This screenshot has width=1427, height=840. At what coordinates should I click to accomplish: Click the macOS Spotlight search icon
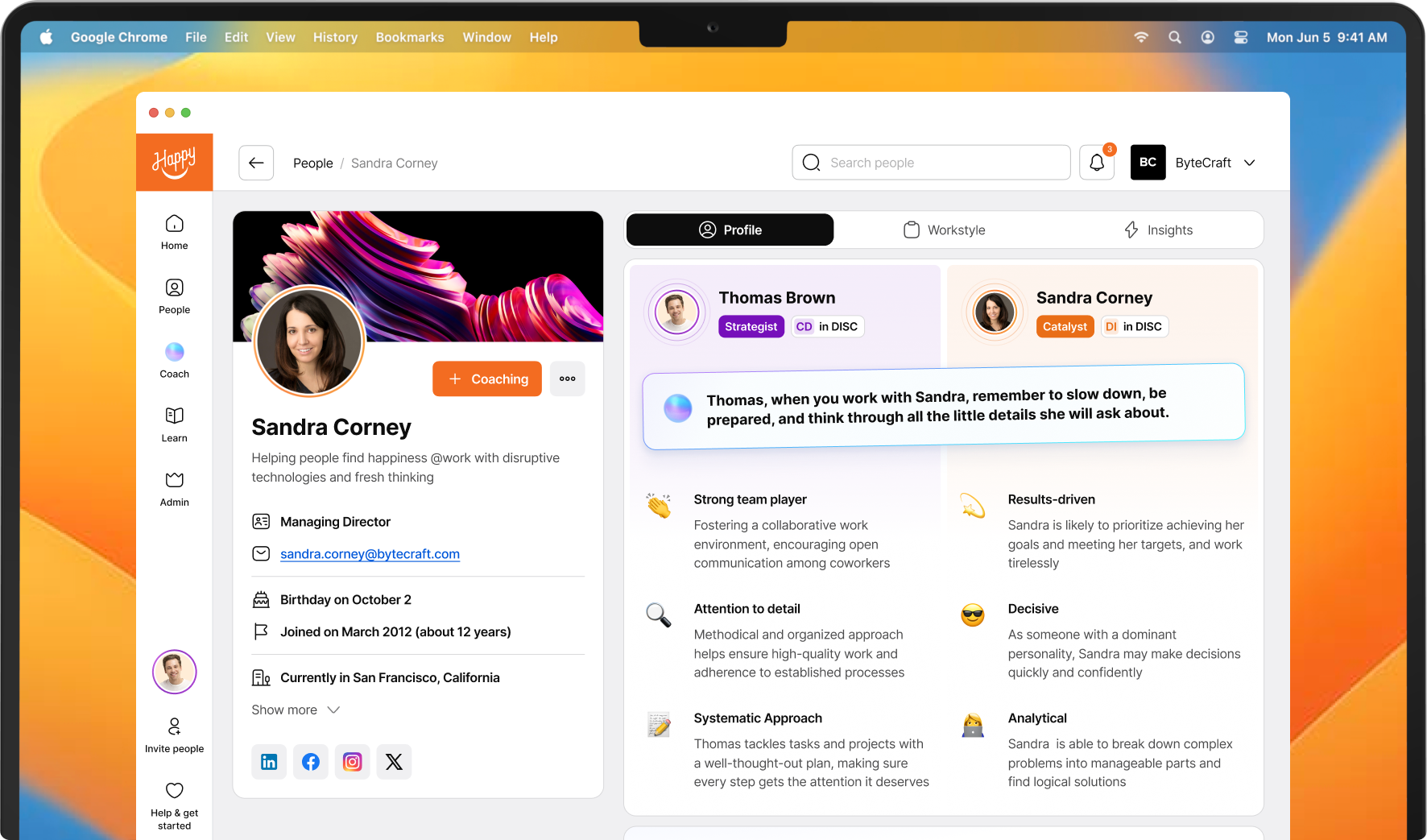pos(1175,37)
